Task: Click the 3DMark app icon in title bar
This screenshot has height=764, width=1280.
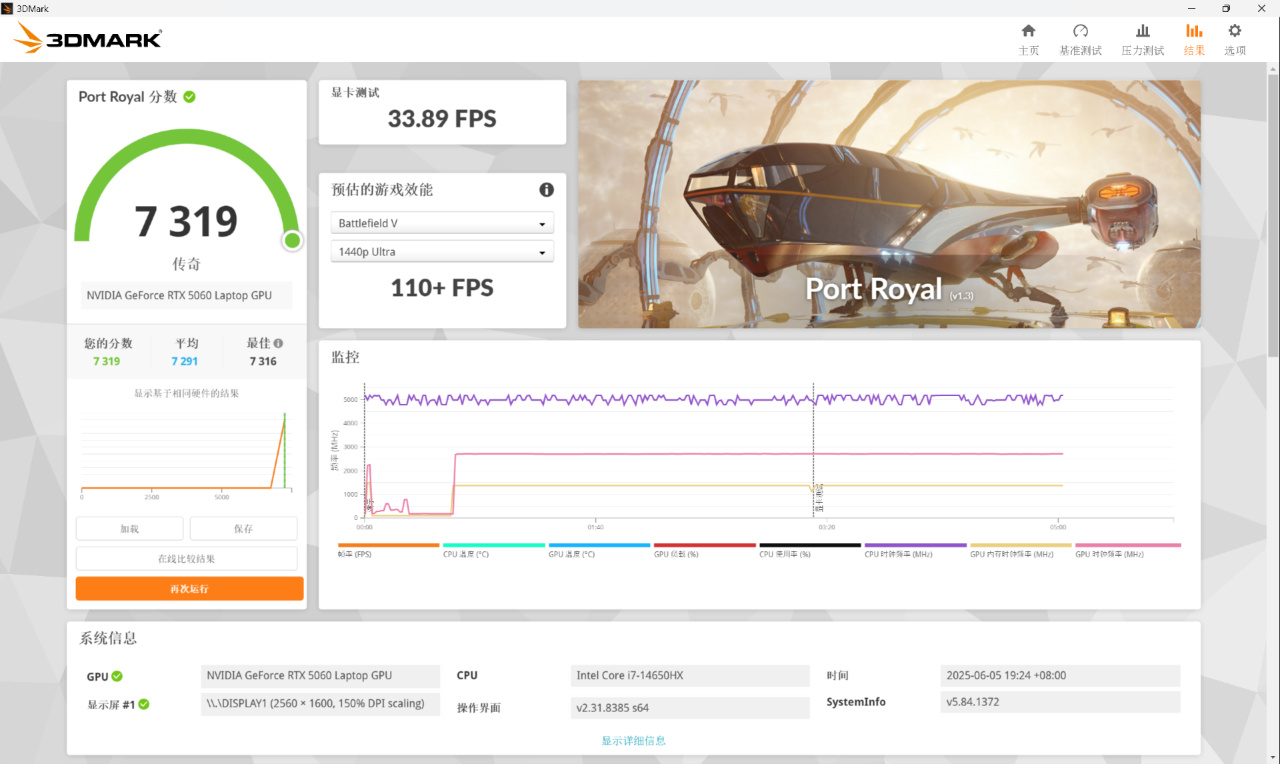Action: [x=7, y=8]
